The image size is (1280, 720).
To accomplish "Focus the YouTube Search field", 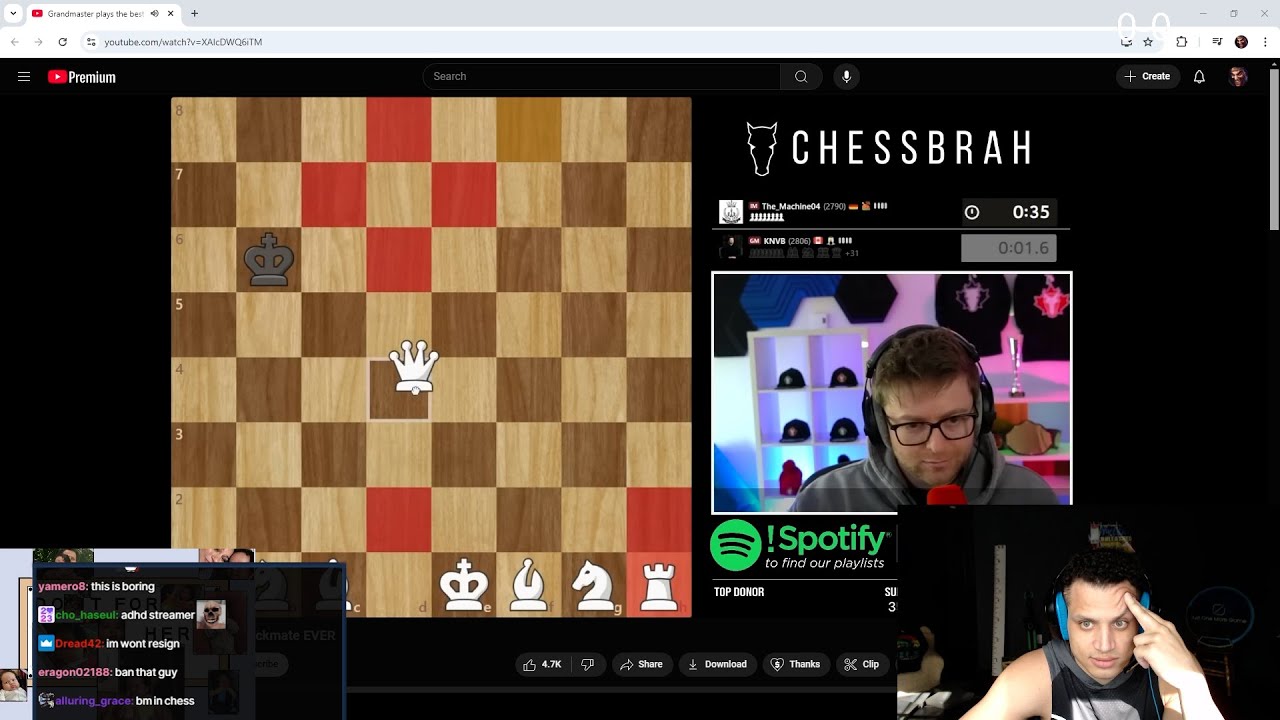I will (x=602, y=77).
